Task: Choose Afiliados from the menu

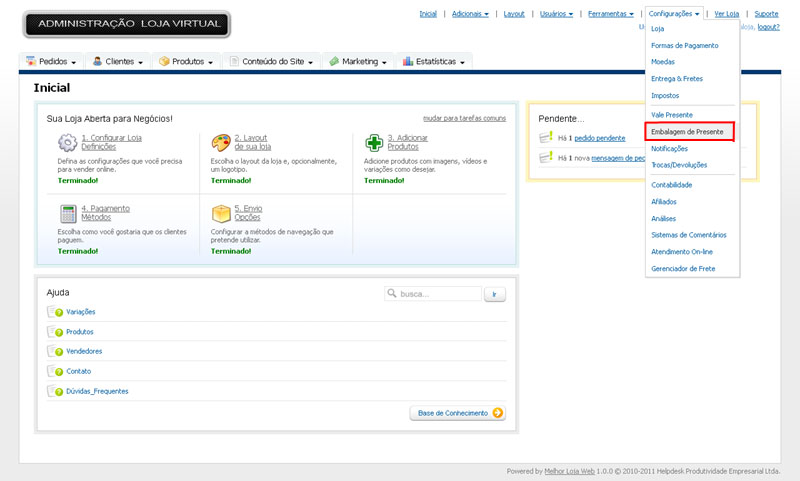Action: coord(664,201)
